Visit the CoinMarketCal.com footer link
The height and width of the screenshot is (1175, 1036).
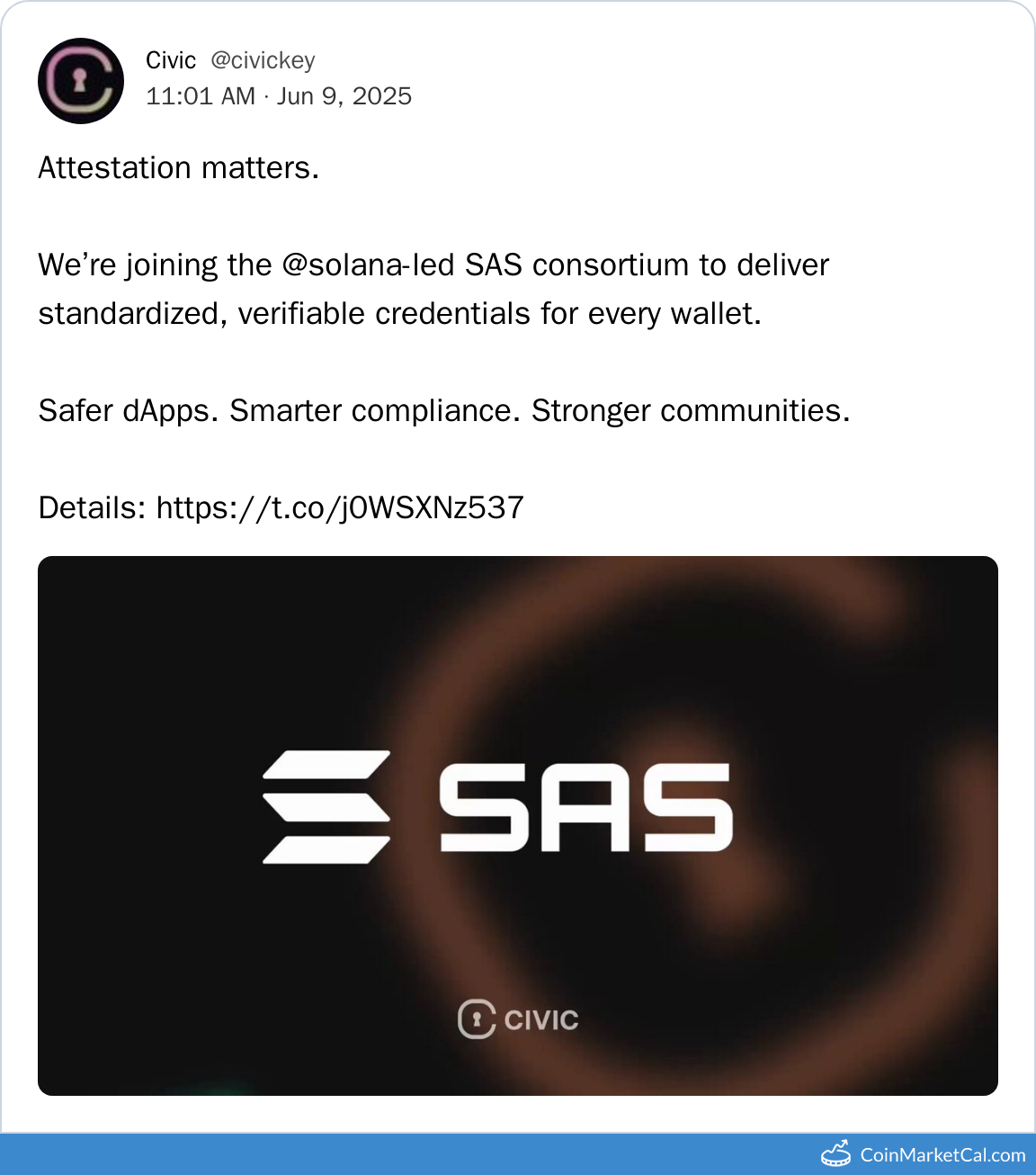click(942, 1154)
